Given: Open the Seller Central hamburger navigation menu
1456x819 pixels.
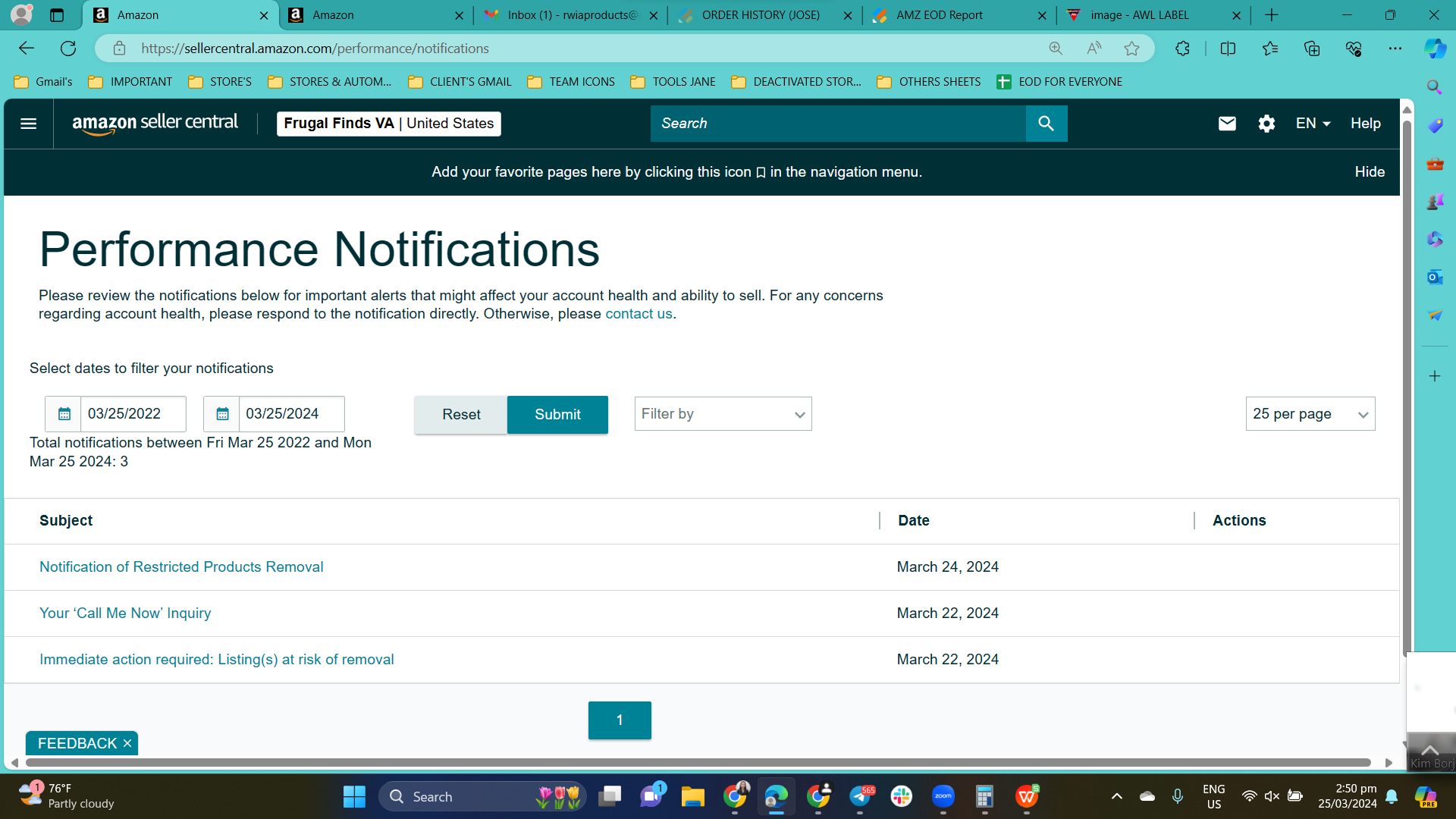Looking at the screenshot, I should [28, 124].
